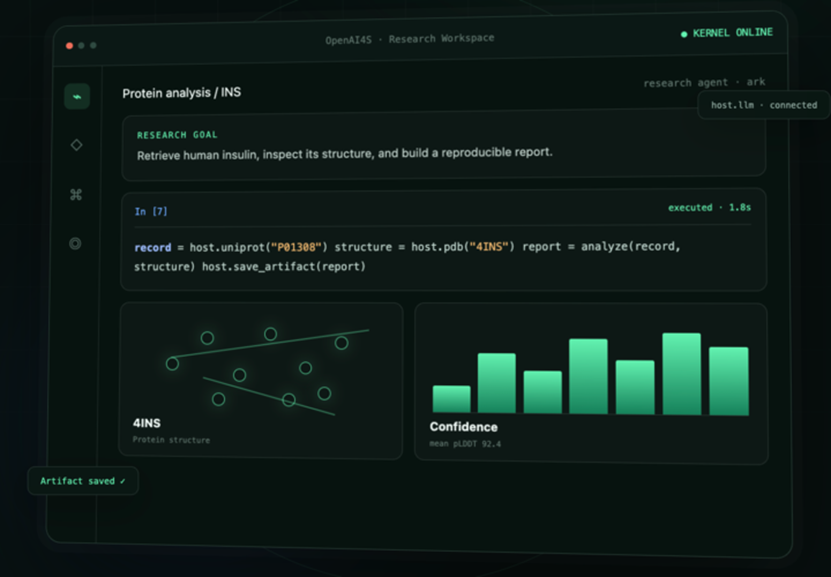Click the executed · 1.8s status
This screenshot has height=577, width=831.
click(709, 207)
